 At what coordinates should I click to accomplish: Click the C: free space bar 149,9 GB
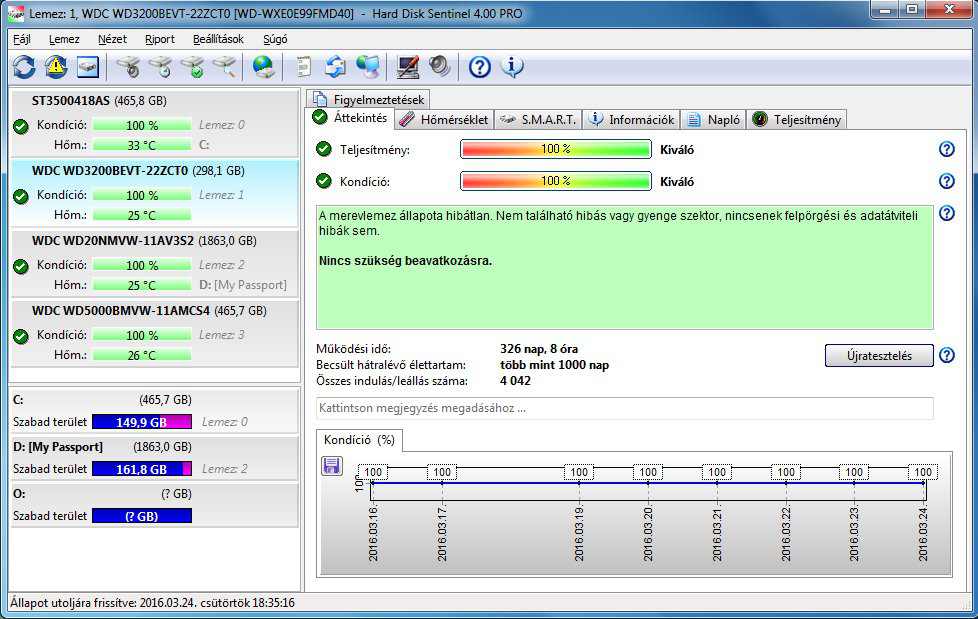(142, 422)
